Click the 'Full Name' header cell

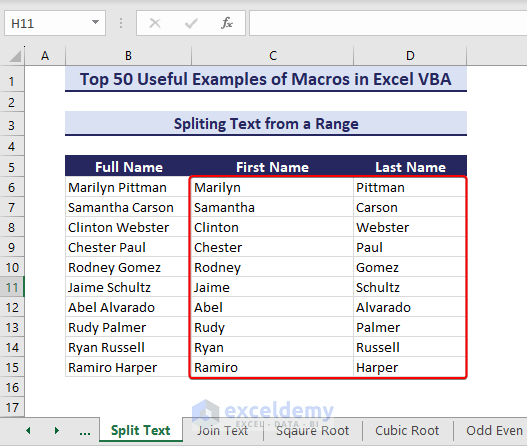(x=128, y=167)
